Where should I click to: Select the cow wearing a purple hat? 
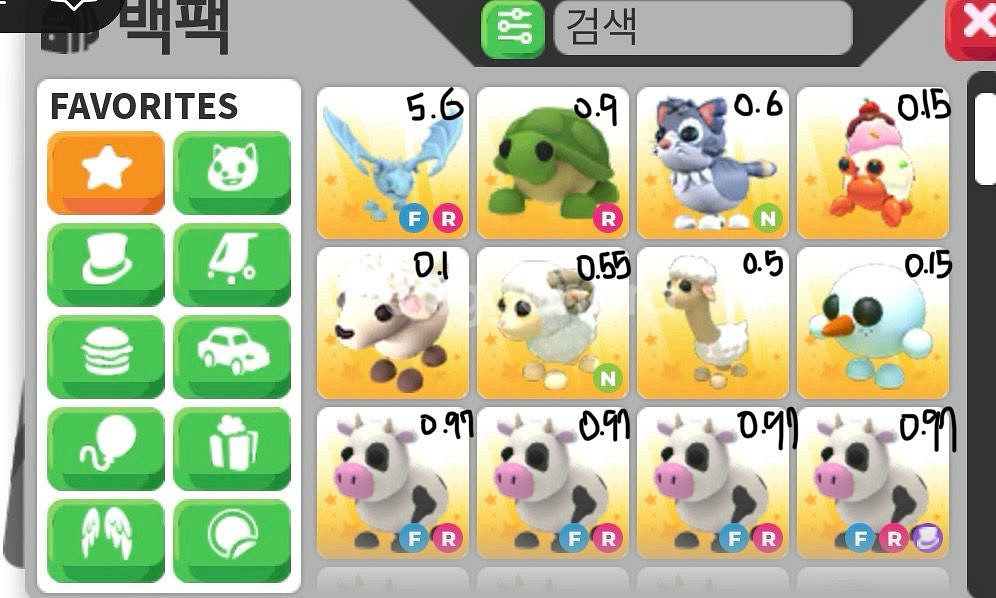(873, 483)
